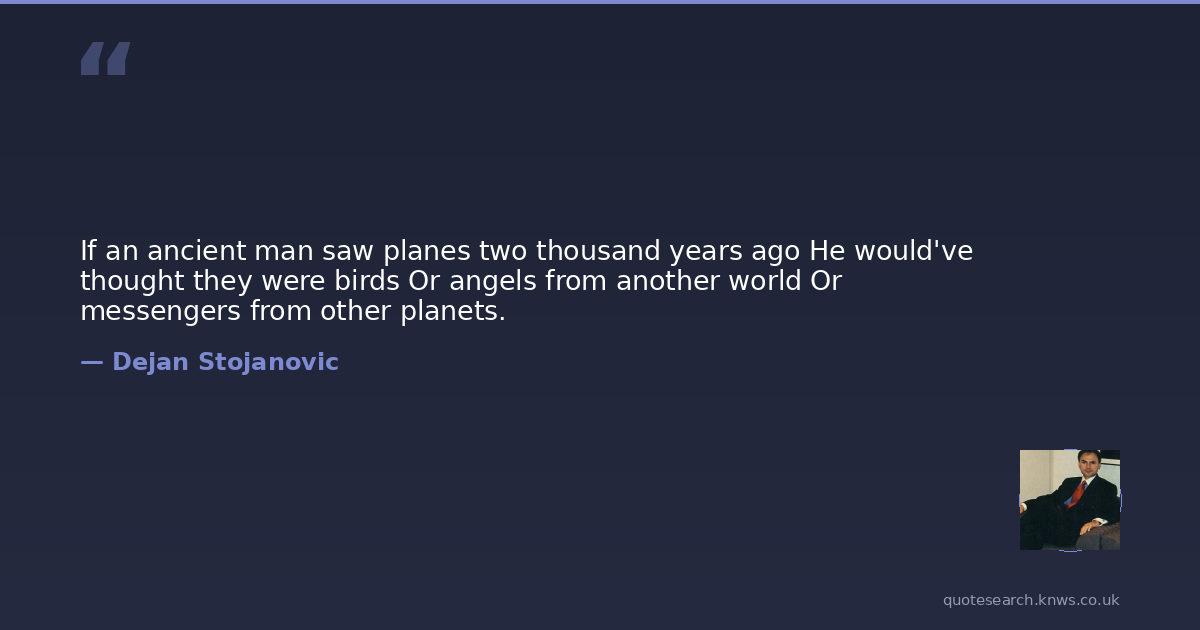
Task: Click the opening word "If" of the quote
Action: [x=88, y=251]
